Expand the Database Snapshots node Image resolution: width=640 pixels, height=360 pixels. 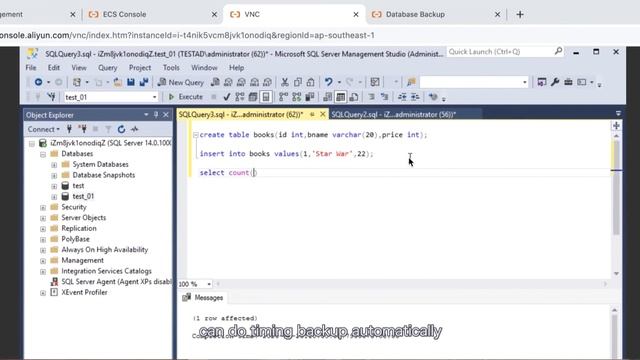pos(54,175)
